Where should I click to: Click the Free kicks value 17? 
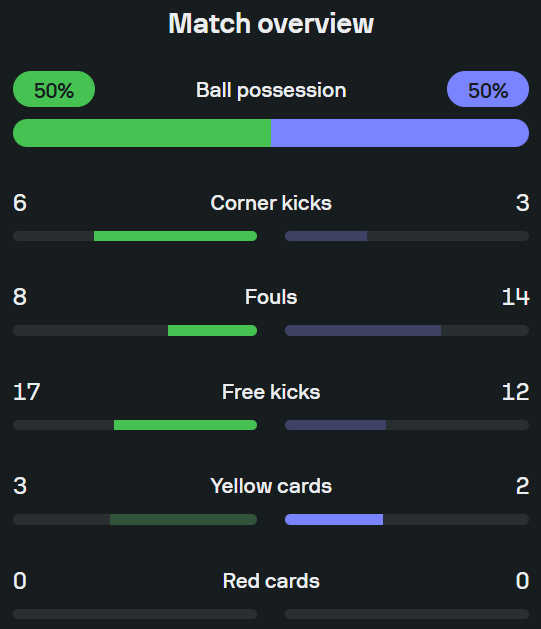point(26,392)
